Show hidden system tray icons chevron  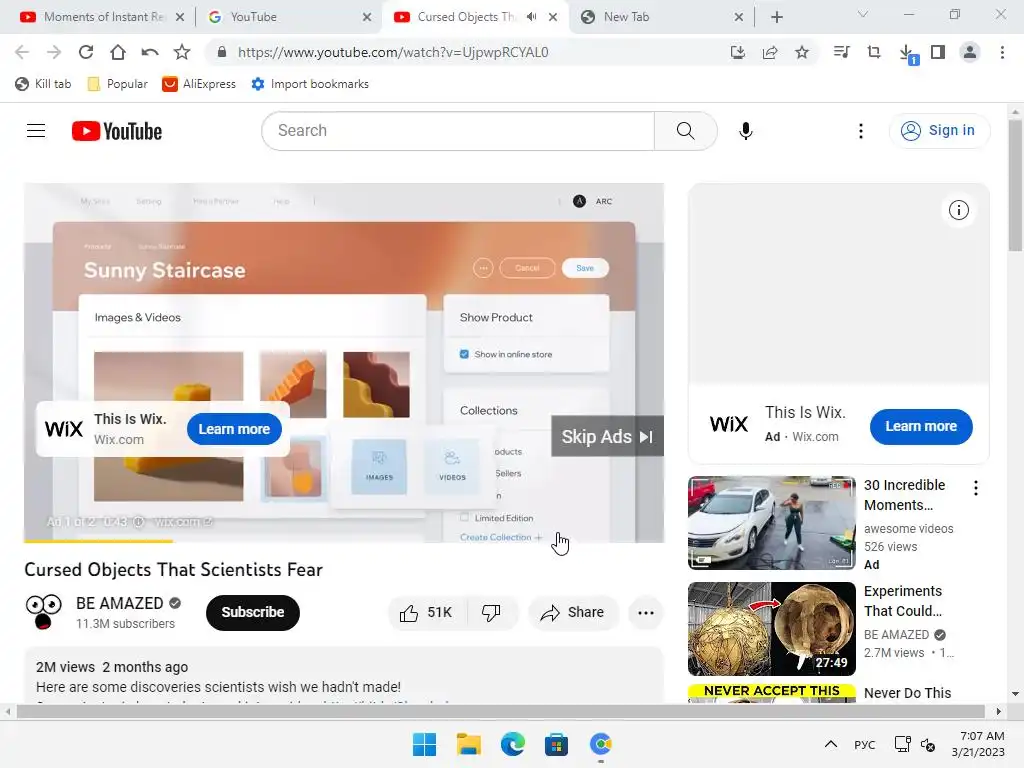tap(831, 744)
